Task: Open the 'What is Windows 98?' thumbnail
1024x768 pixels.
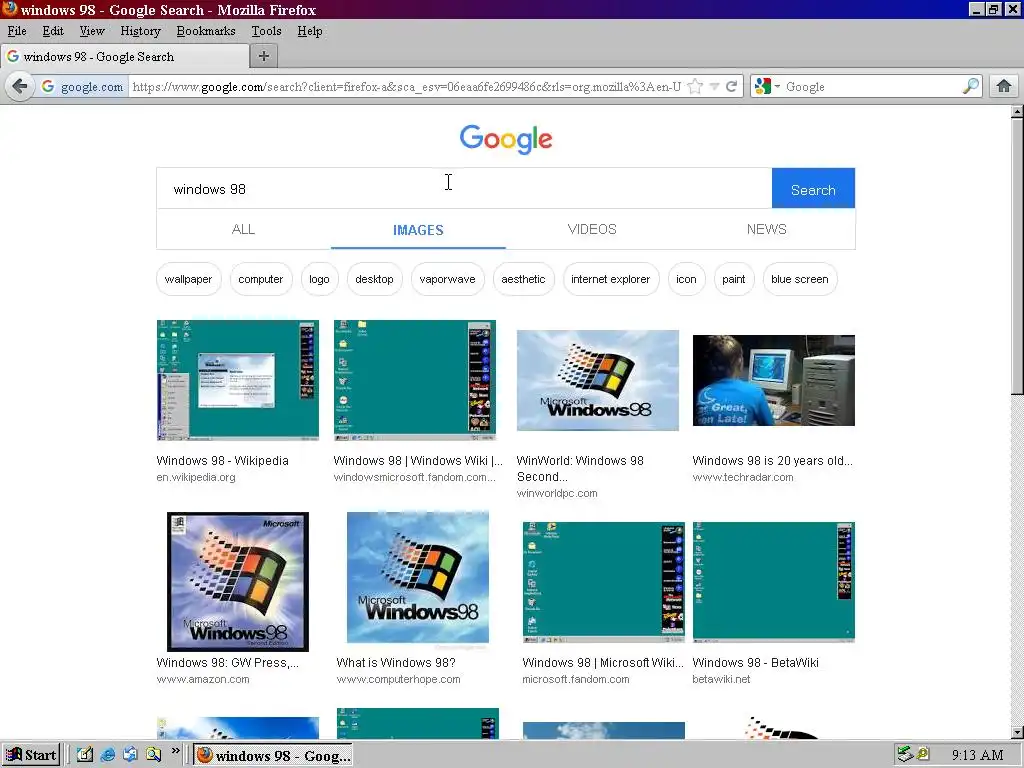Action: point(418,577)
